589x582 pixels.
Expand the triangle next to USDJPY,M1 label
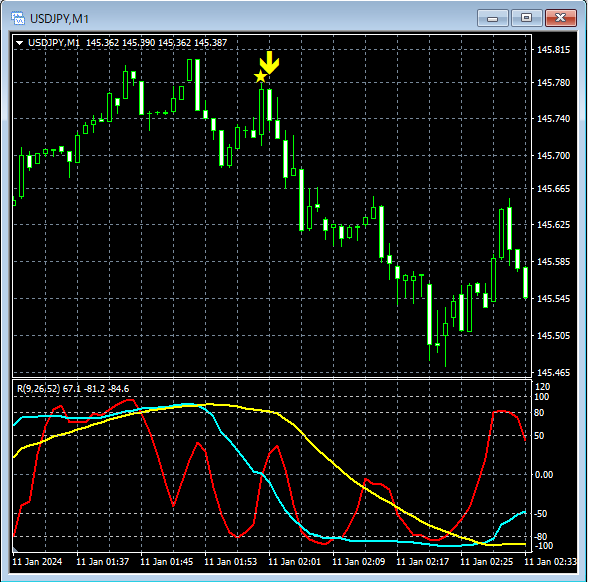[x=19, y=43]
